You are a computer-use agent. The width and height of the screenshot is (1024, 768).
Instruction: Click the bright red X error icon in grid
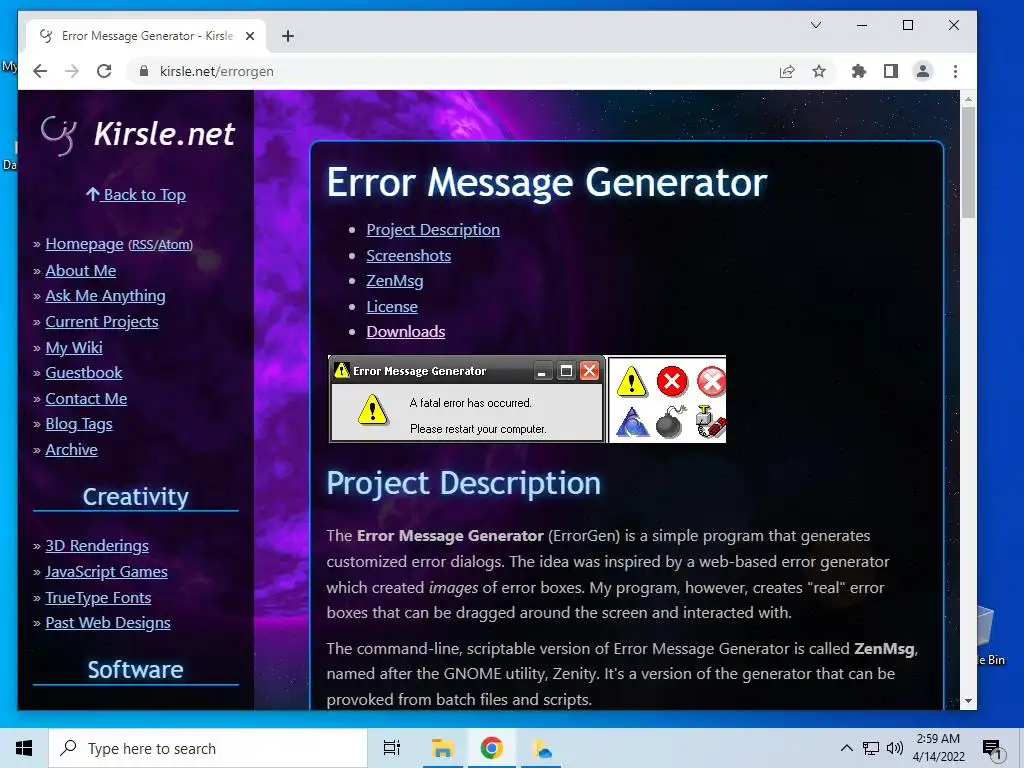click(672, 381)
